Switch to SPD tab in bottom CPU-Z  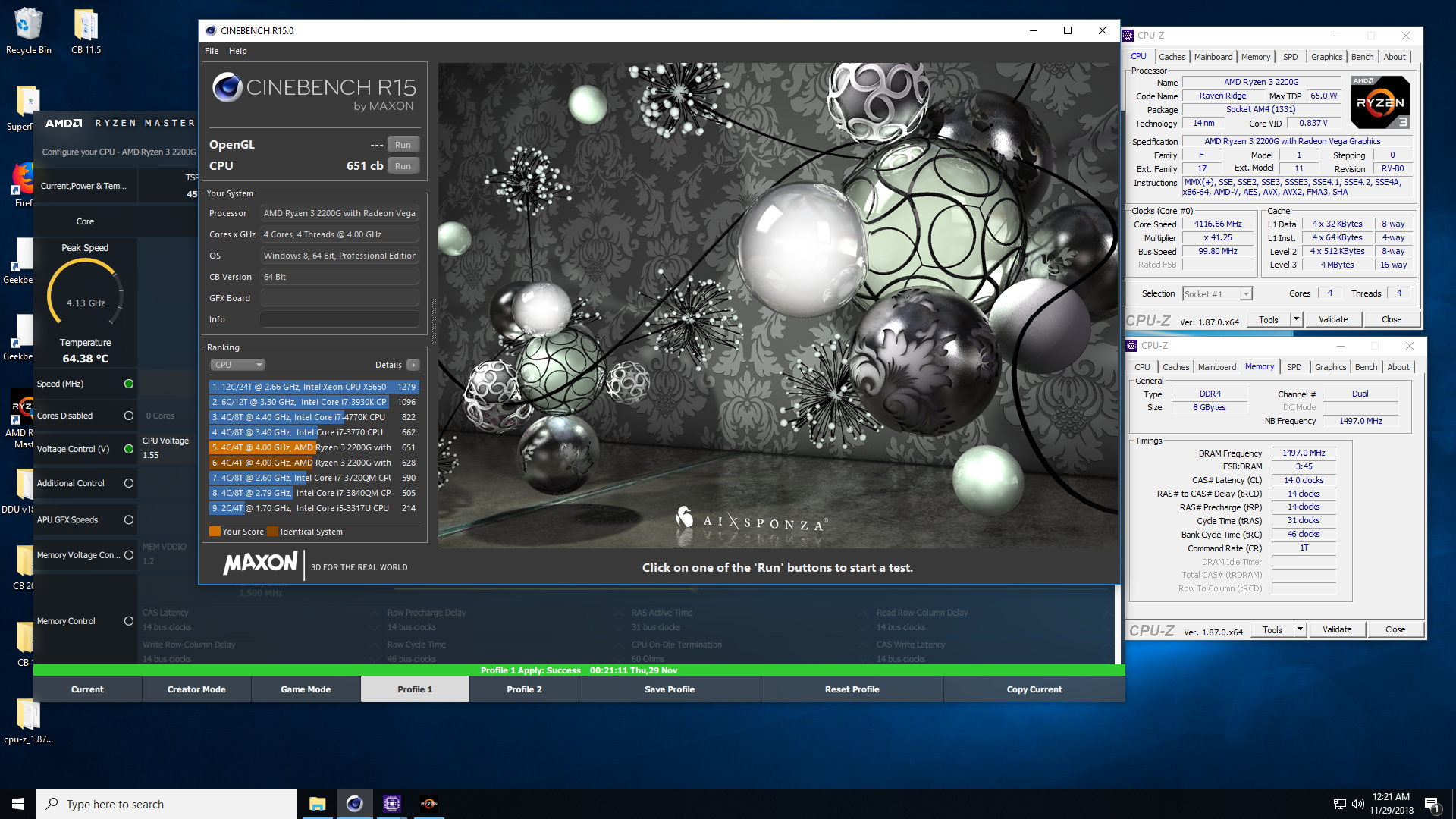1294,367
